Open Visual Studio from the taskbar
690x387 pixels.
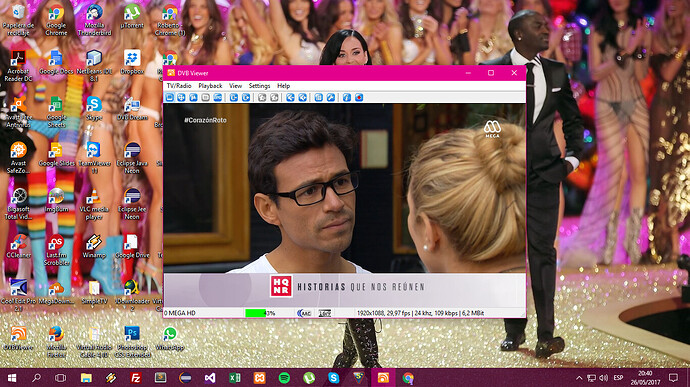210,378
